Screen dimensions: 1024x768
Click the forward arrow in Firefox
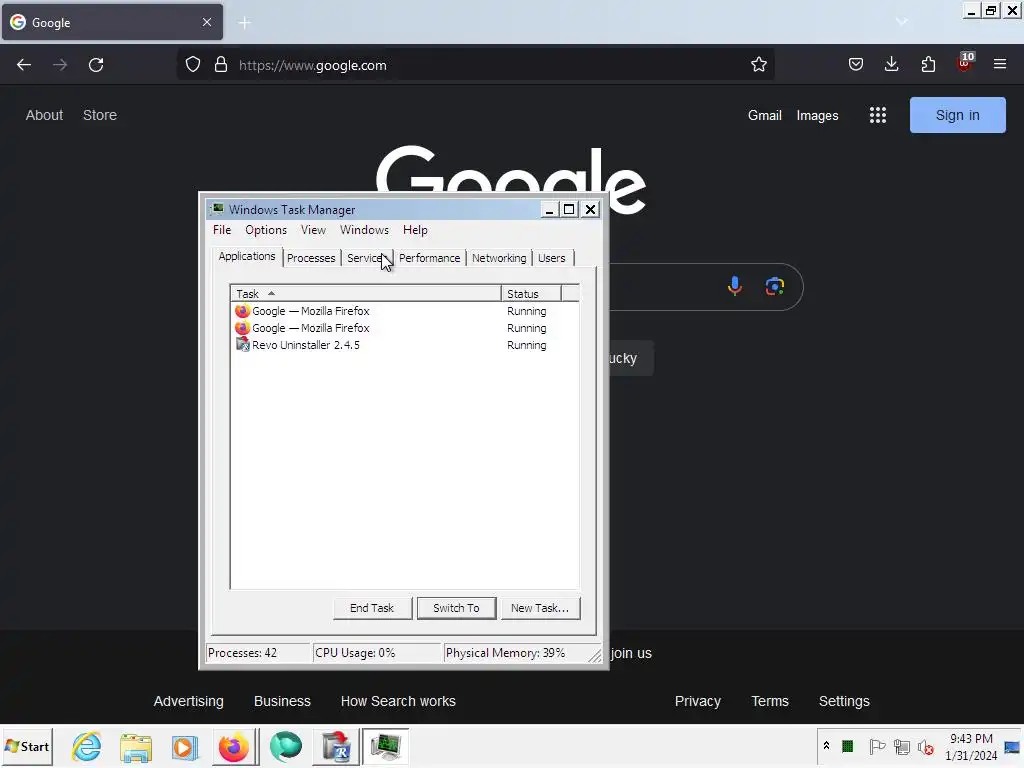coord(60,65)
